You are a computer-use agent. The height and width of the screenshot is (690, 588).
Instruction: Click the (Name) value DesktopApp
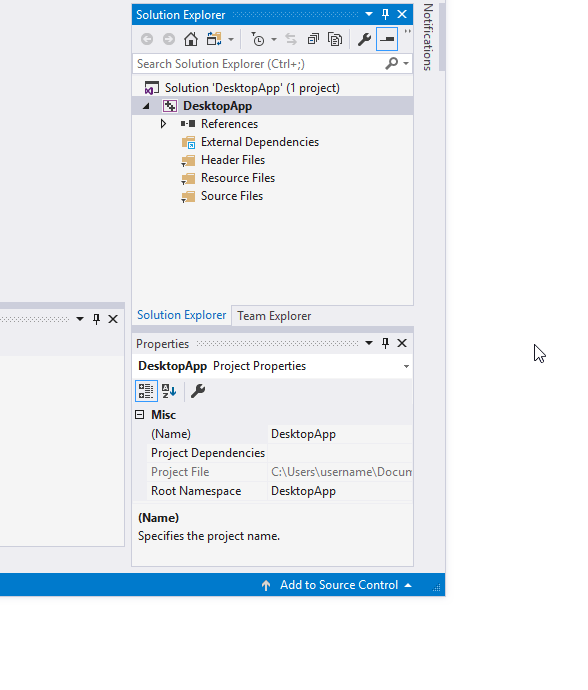pos(303,434)
